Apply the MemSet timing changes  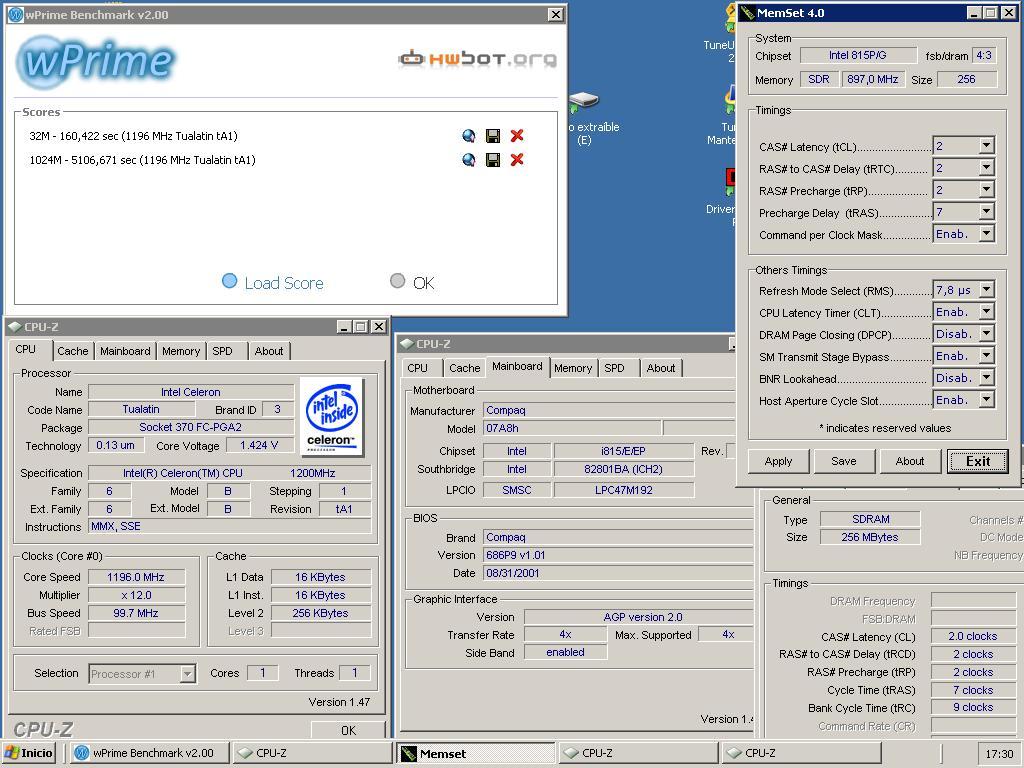tap(778, 461)
